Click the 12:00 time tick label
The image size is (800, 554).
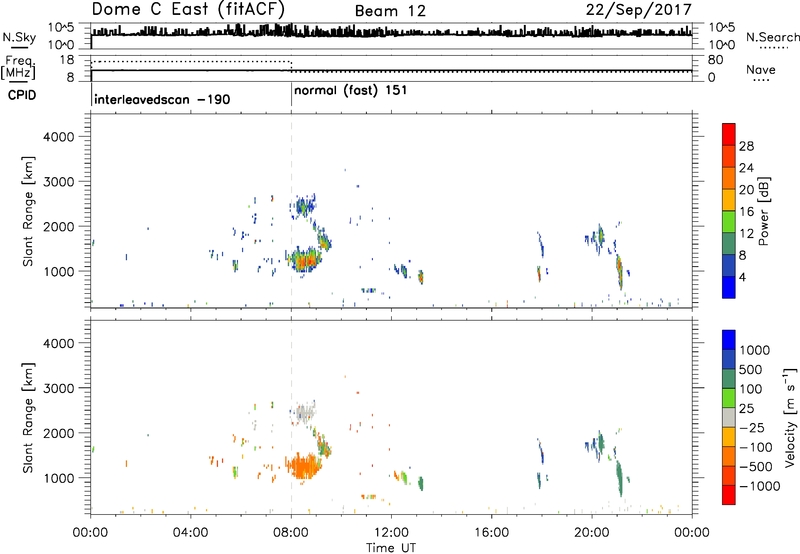pyautogui.click(x=391, y=533)
